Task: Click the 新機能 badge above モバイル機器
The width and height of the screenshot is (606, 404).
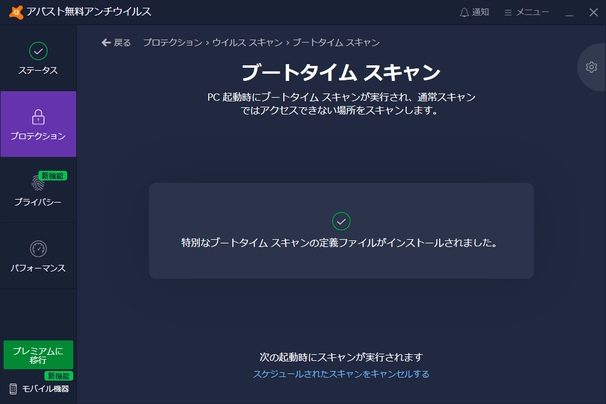Action: coord(59,376)
